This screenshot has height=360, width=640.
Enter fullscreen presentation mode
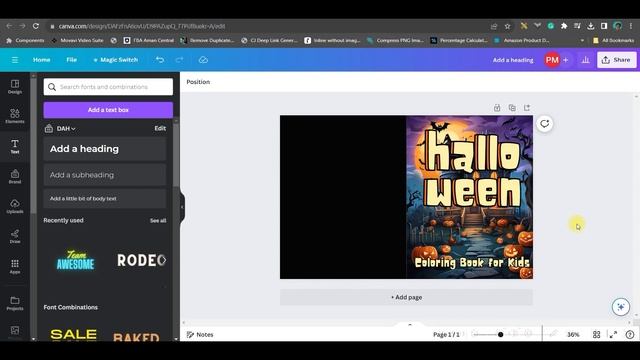(x=613, y=334)
